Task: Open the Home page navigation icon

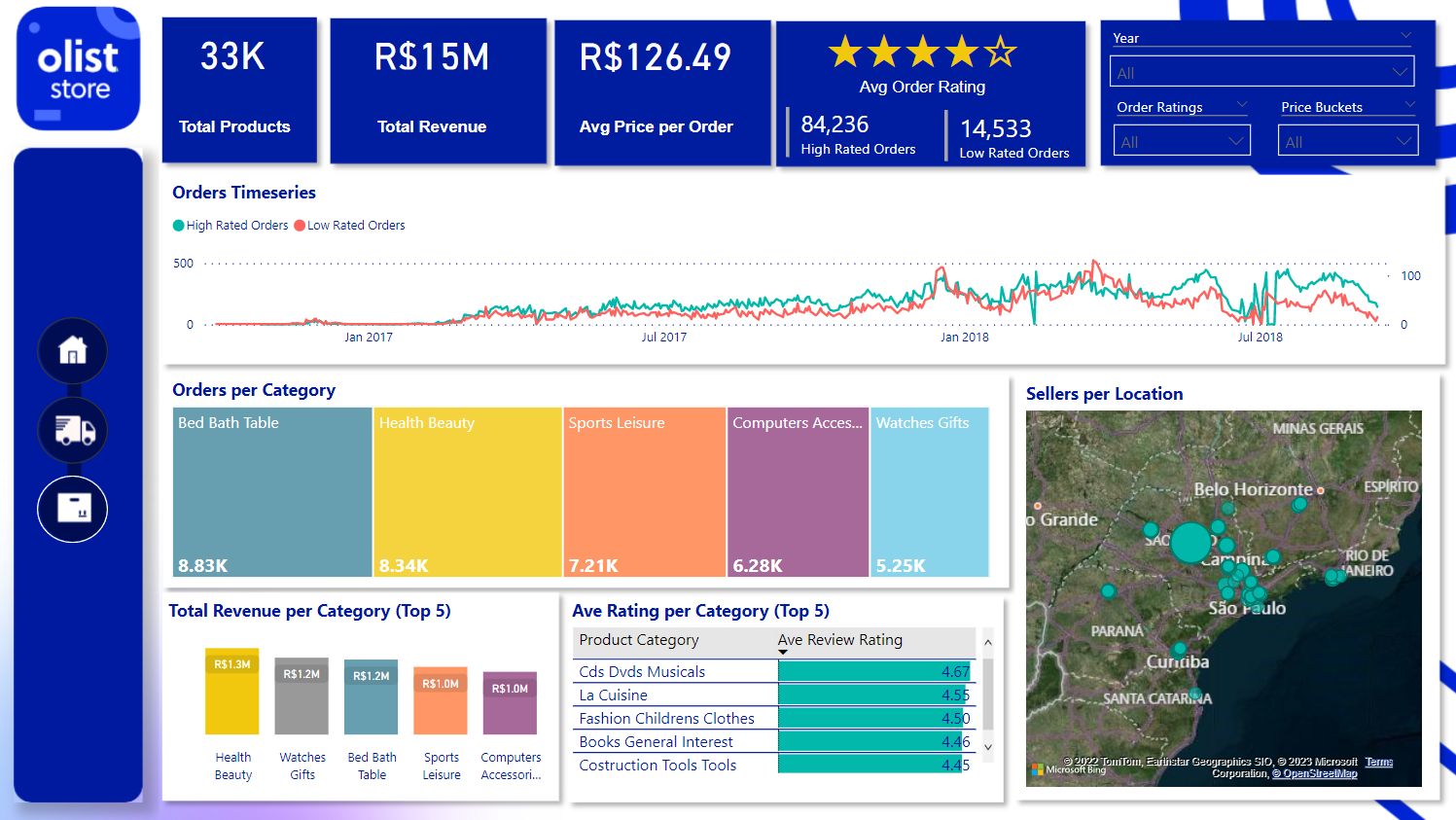Action: pos(73,350)
